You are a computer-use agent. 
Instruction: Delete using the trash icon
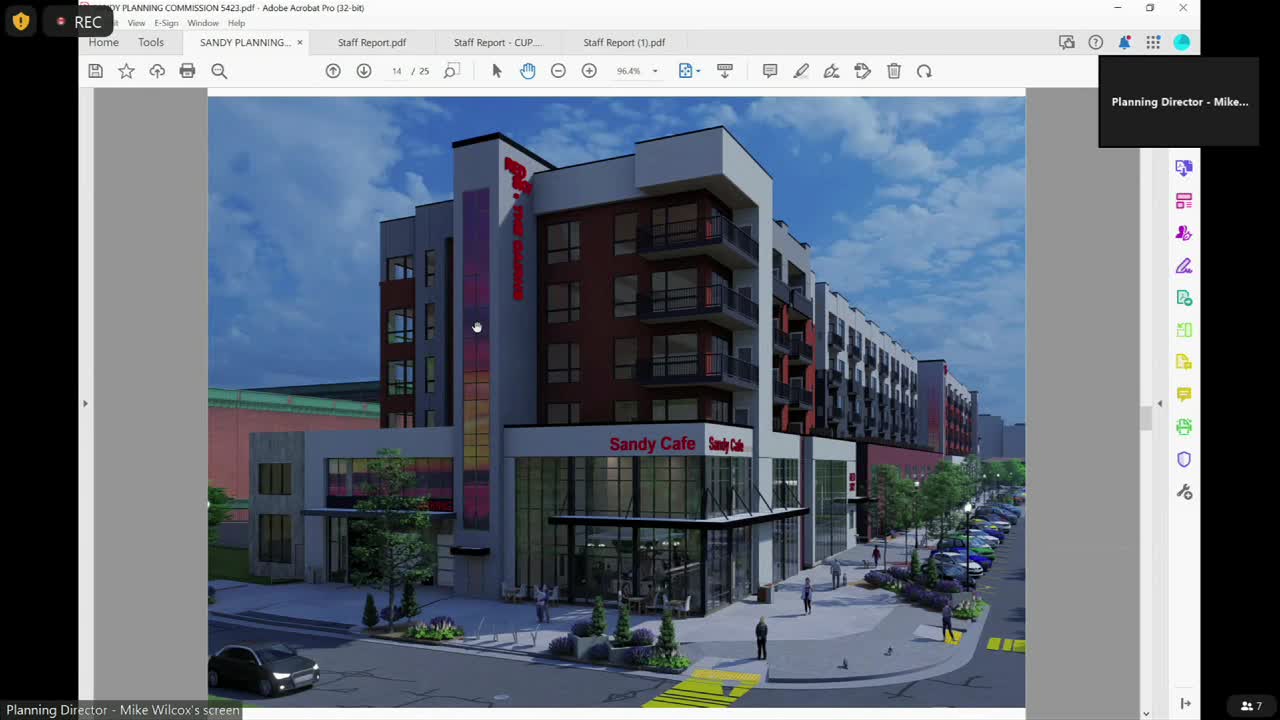coord(894,71)
